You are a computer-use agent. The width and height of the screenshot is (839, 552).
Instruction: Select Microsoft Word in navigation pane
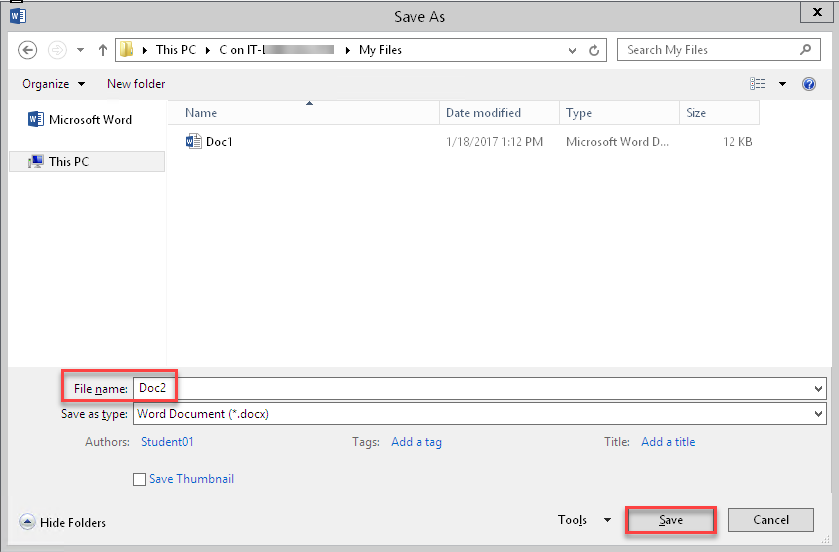[90, 120]
